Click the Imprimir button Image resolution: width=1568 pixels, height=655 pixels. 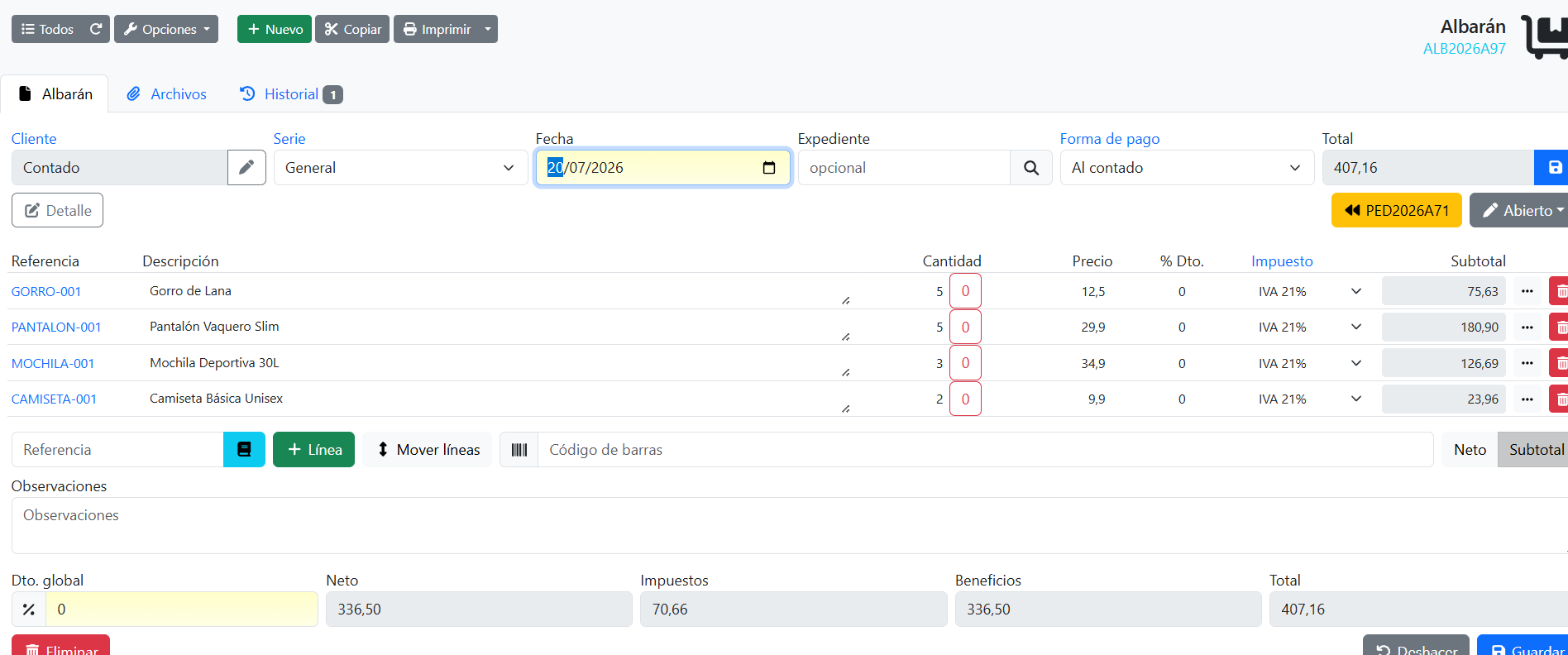click(437, 29)
